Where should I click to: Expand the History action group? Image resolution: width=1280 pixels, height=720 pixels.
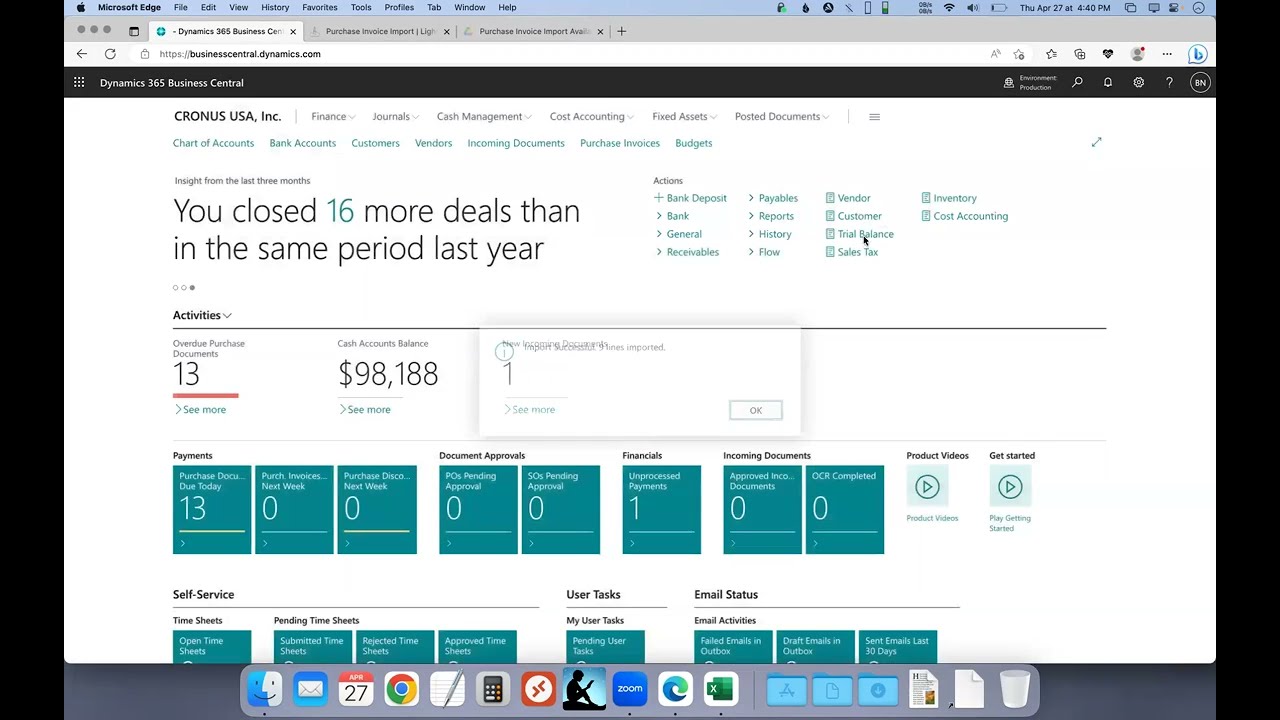[x=769, y=234]
